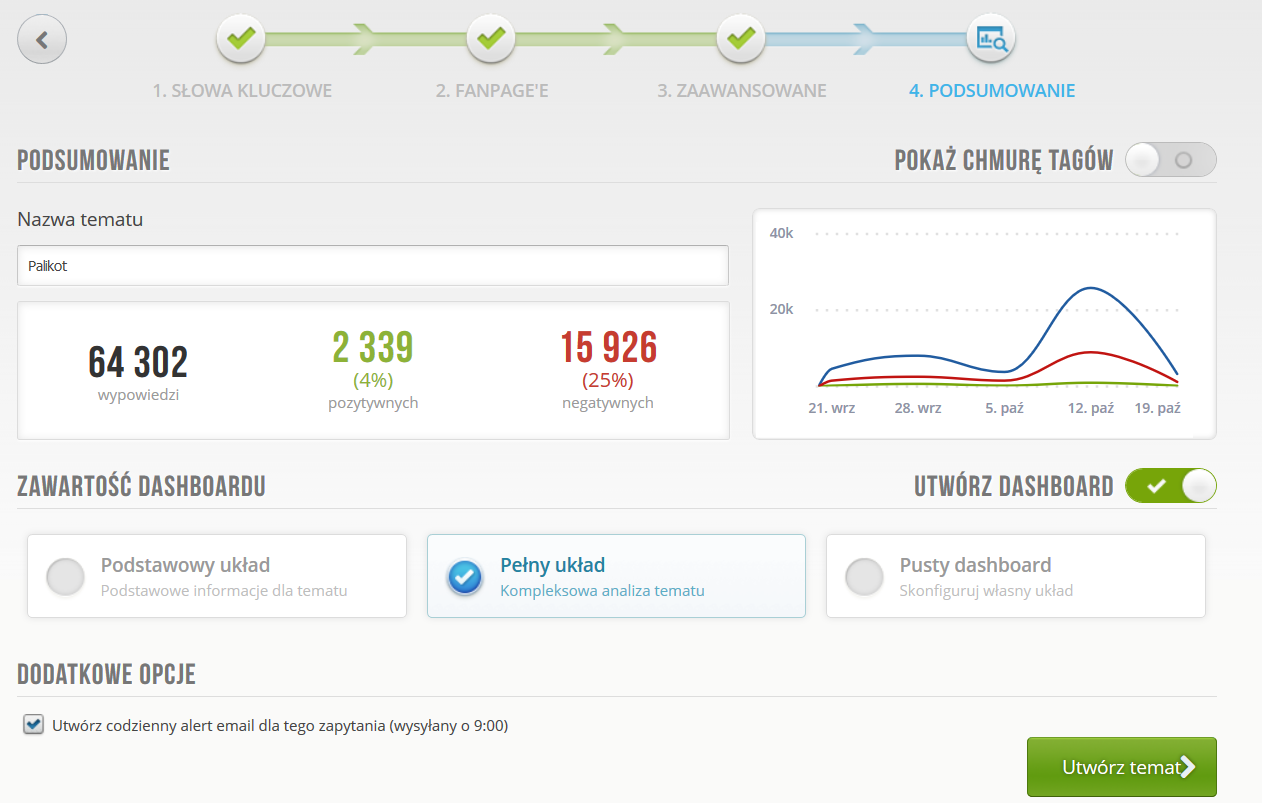Click the Nazwa tematu input field

[x=373, y=266]
